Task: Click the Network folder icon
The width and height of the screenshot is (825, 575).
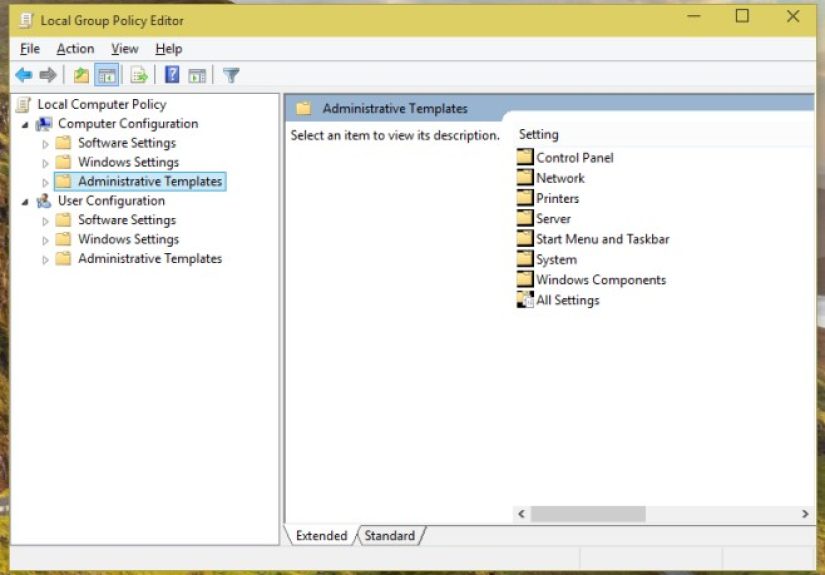Action: pyautogui.click(x=525, y=177)
